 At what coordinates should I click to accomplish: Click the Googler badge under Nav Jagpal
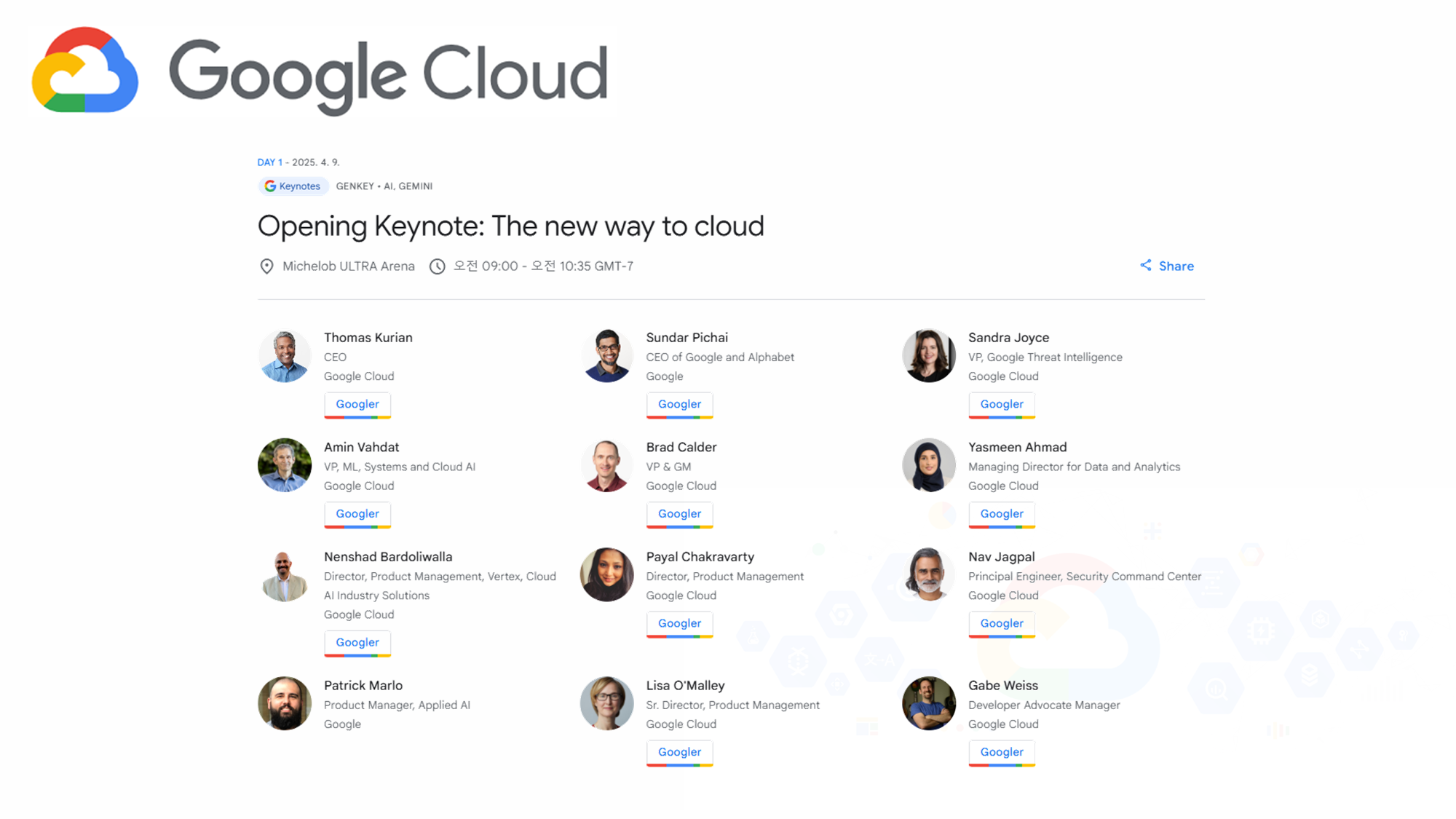[x=1002, y=625]
